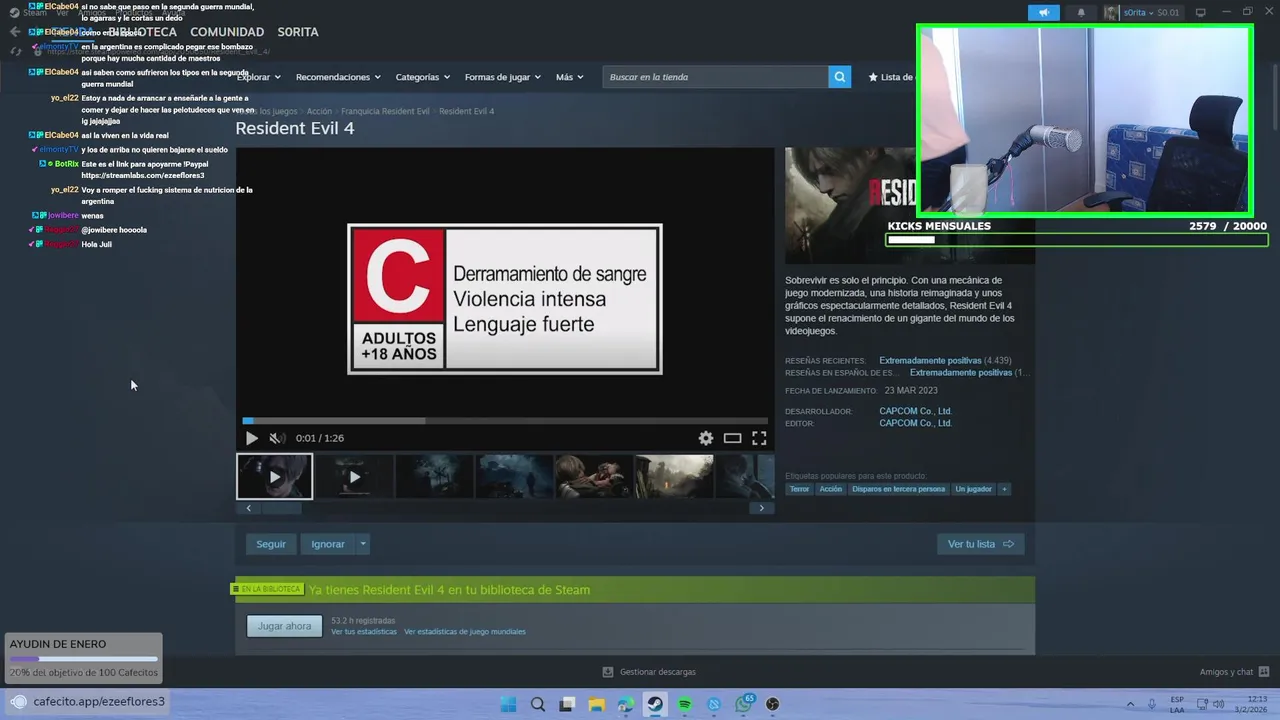Select the first trailer thumbnail
Image resolution: width=1280 pixels, height=720 pixels.
[274, 477]
